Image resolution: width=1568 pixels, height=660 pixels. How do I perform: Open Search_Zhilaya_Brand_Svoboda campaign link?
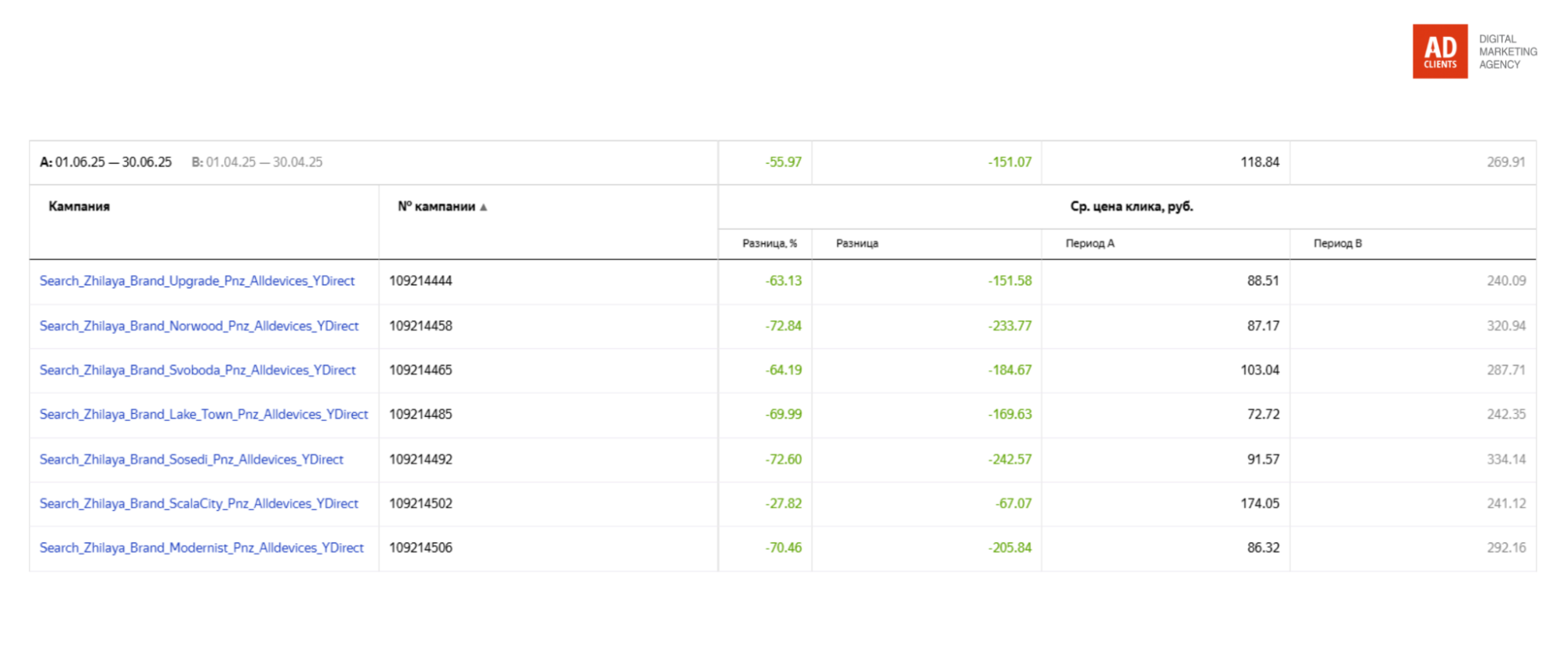tap(198, 370)
